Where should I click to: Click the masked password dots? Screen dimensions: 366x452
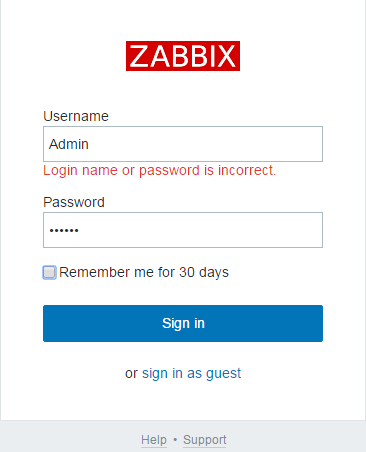(x=64, y=230)
